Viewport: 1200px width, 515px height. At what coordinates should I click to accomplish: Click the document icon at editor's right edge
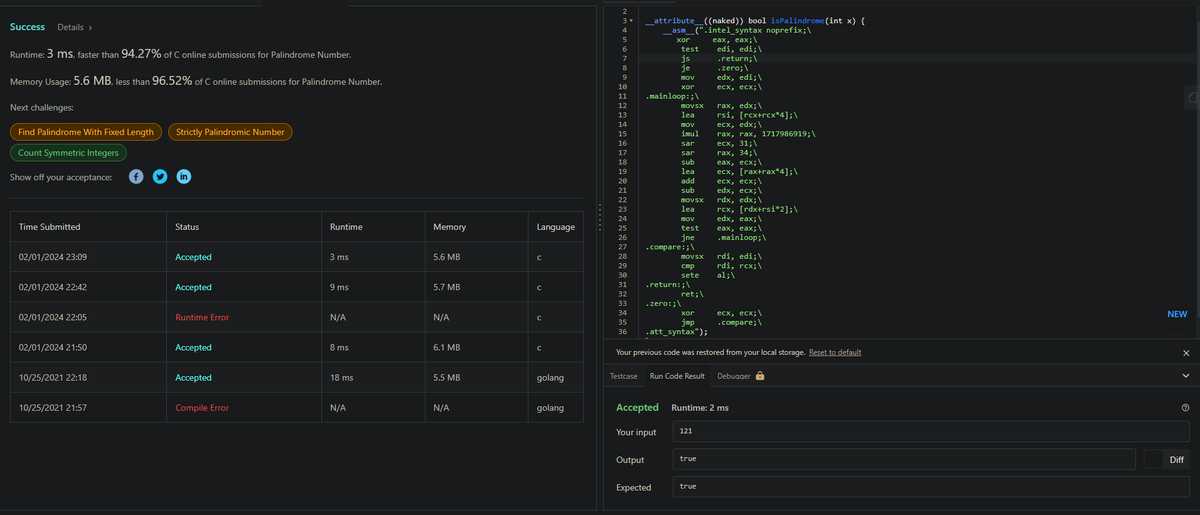click(x=1192, y=98)
